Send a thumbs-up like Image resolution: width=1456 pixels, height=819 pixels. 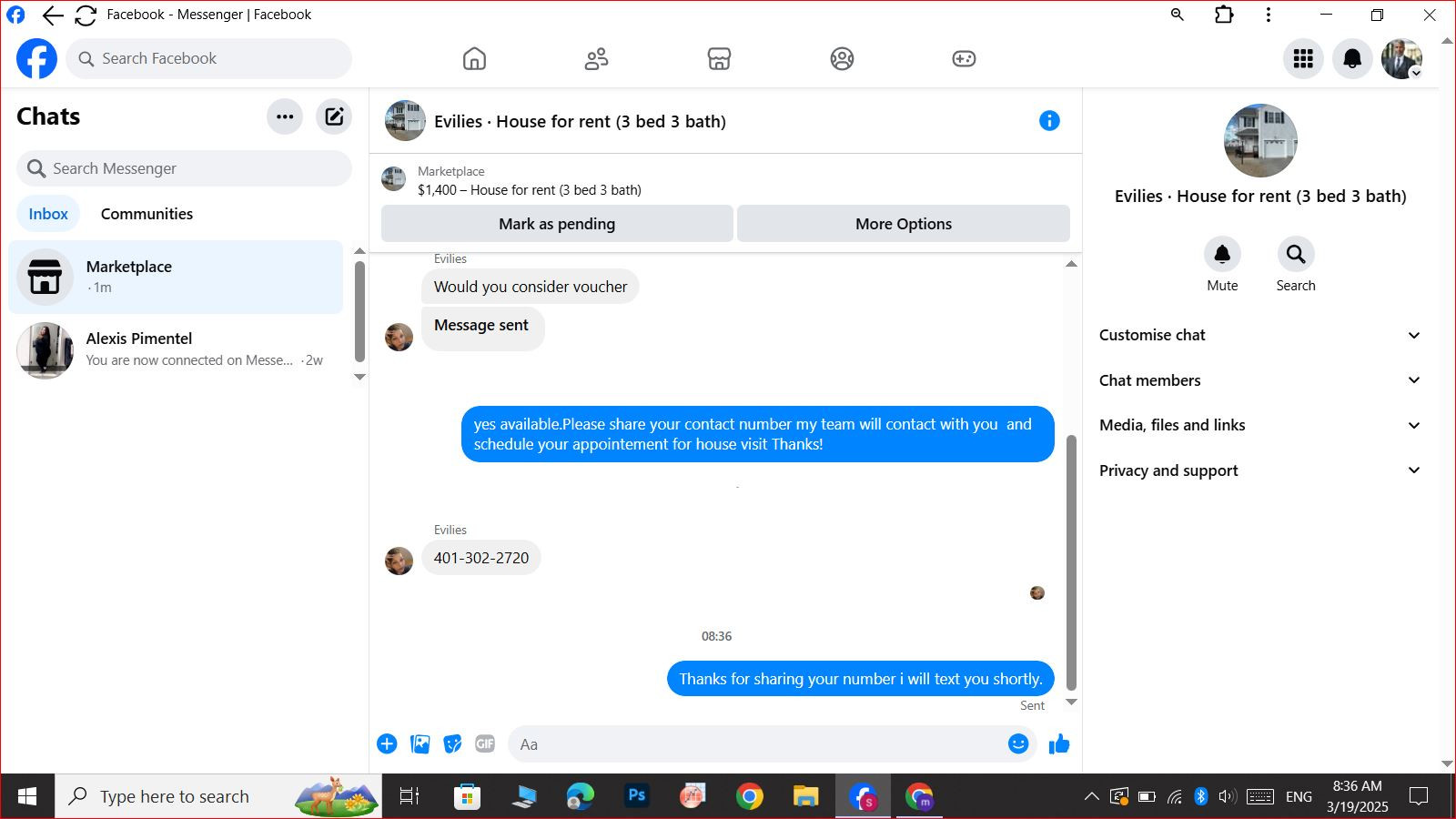[1059, 744]
